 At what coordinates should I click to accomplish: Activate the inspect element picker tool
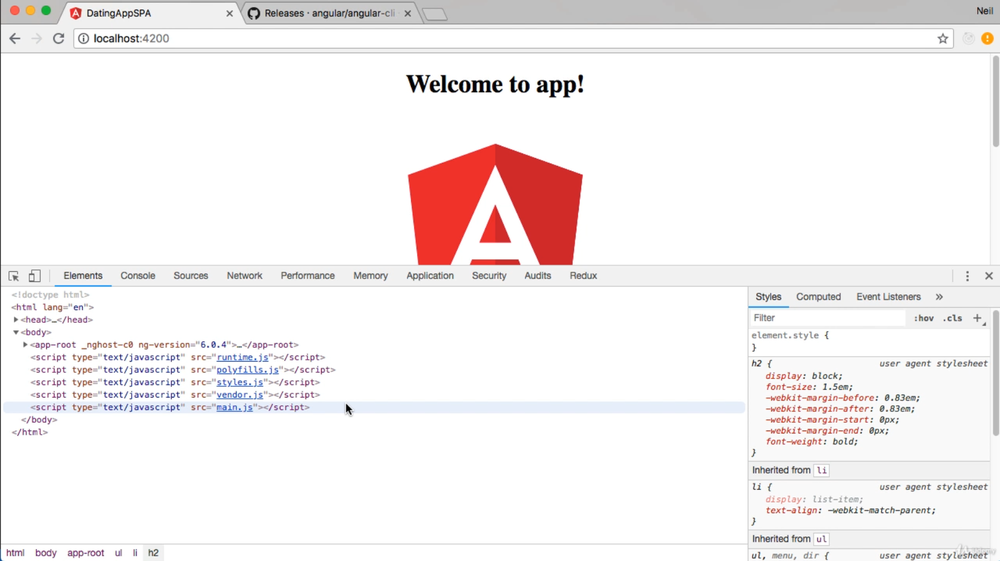13,276
